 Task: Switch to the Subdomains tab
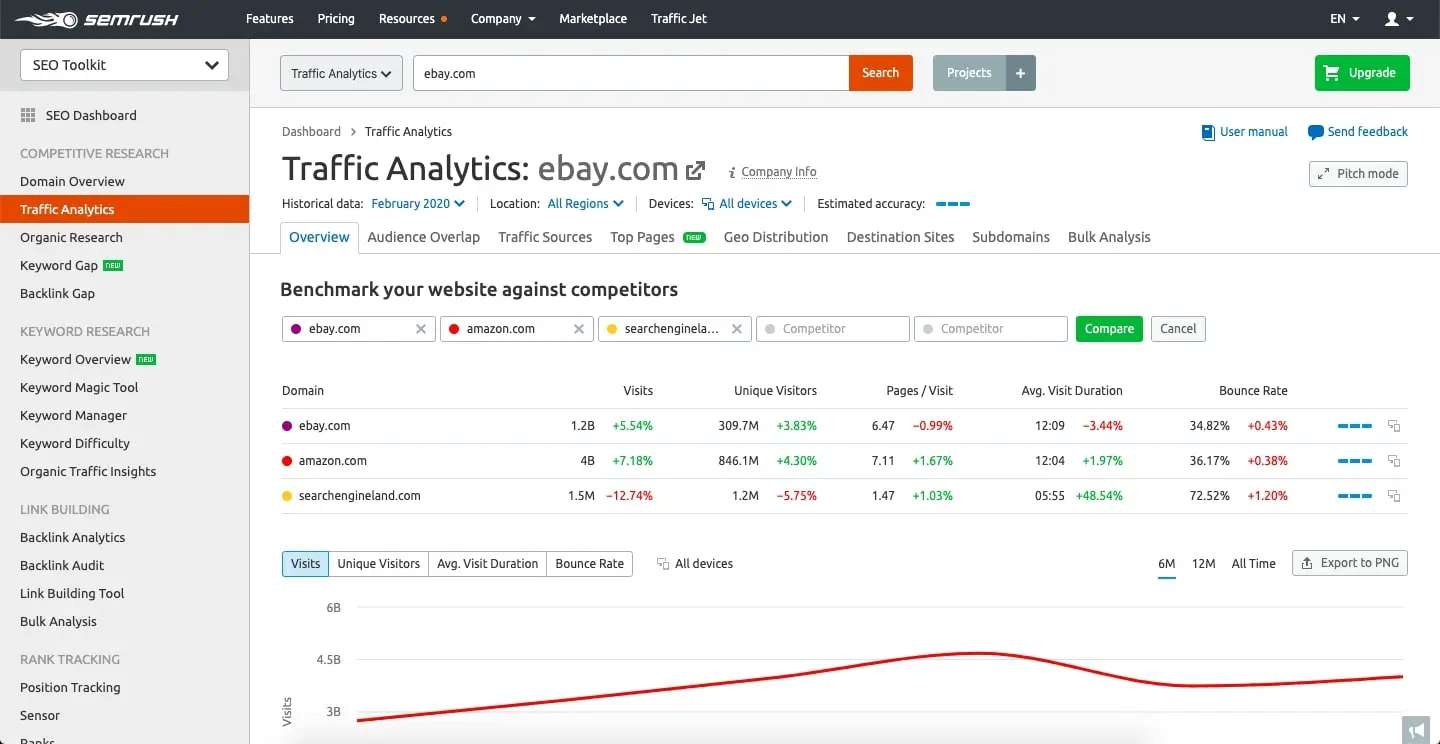tap(1011, 238)
